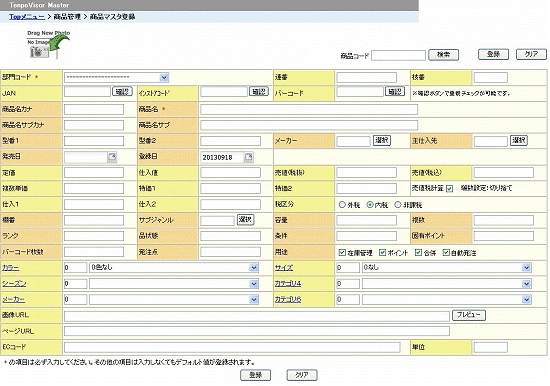Viewport: 550px width, 386px height.
Task: Toggle the usage checkbox between ポイント and 自動発注
Action: pyautogui.click(x=418, y=252)
